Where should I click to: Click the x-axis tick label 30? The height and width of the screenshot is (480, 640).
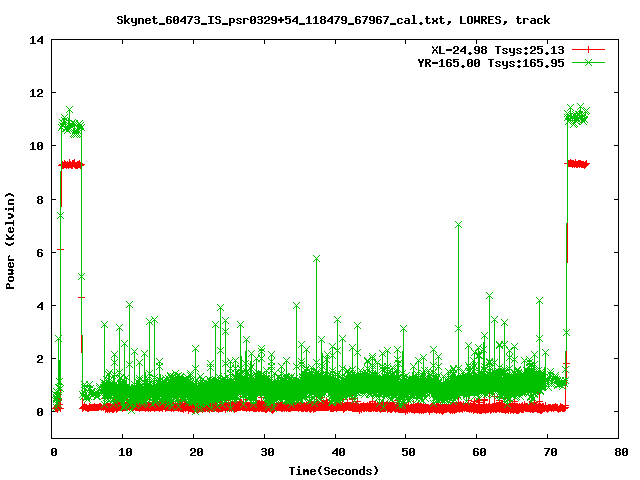(267, 452)
